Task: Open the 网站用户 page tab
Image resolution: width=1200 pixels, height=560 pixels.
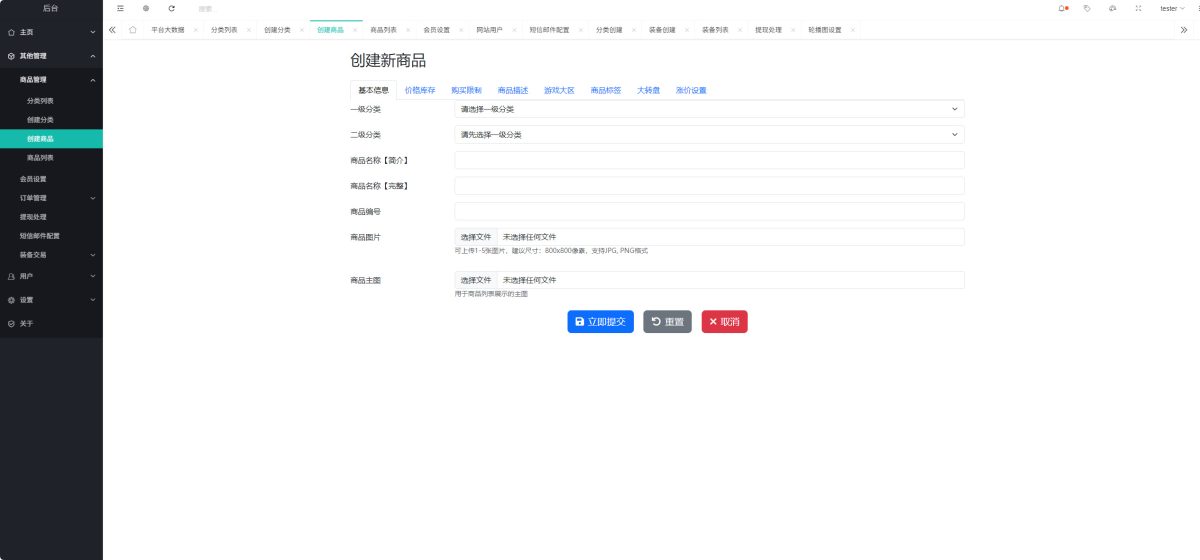Action: [489, 30]
